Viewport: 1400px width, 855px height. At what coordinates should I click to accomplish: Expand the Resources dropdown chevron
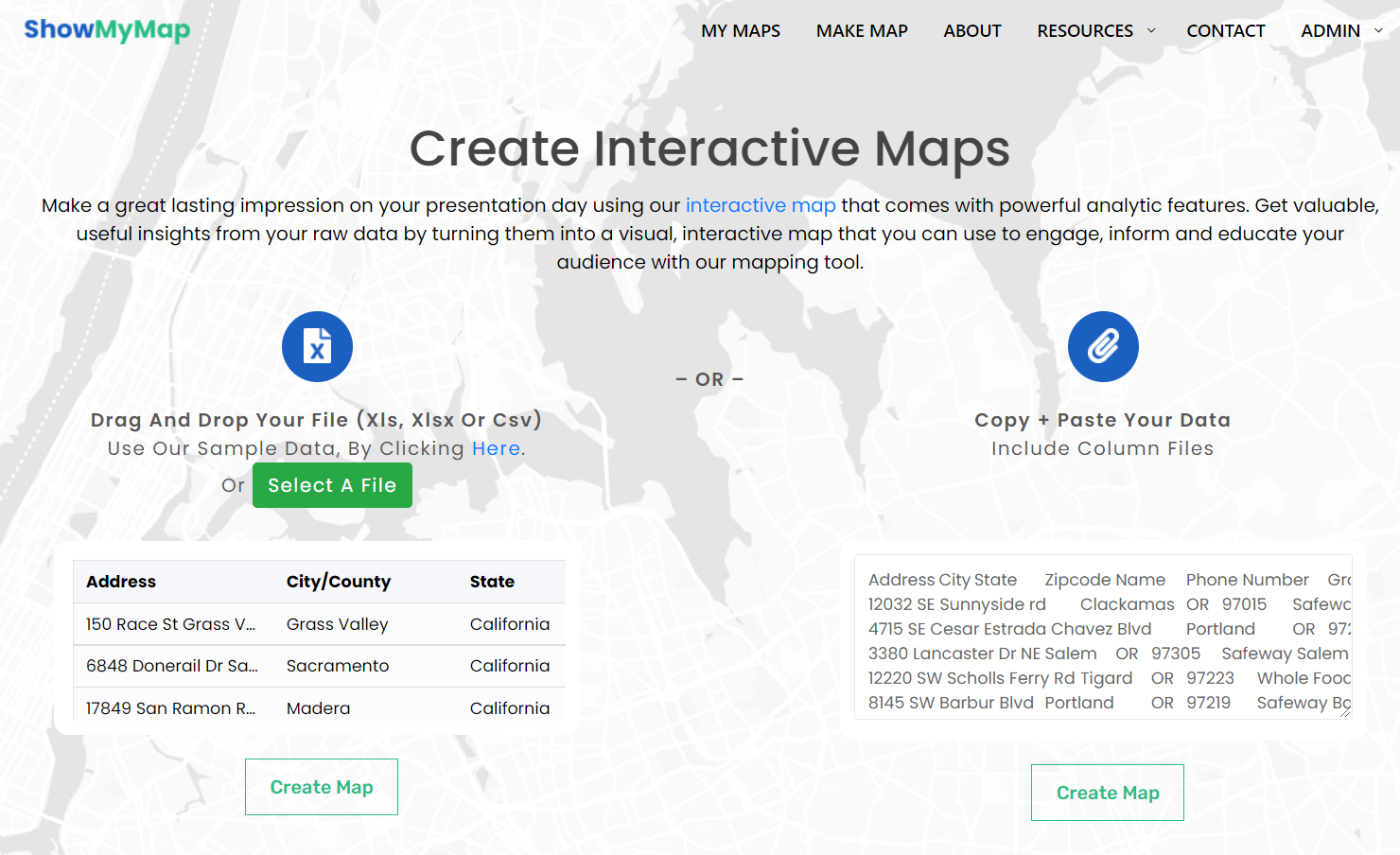1151,31
